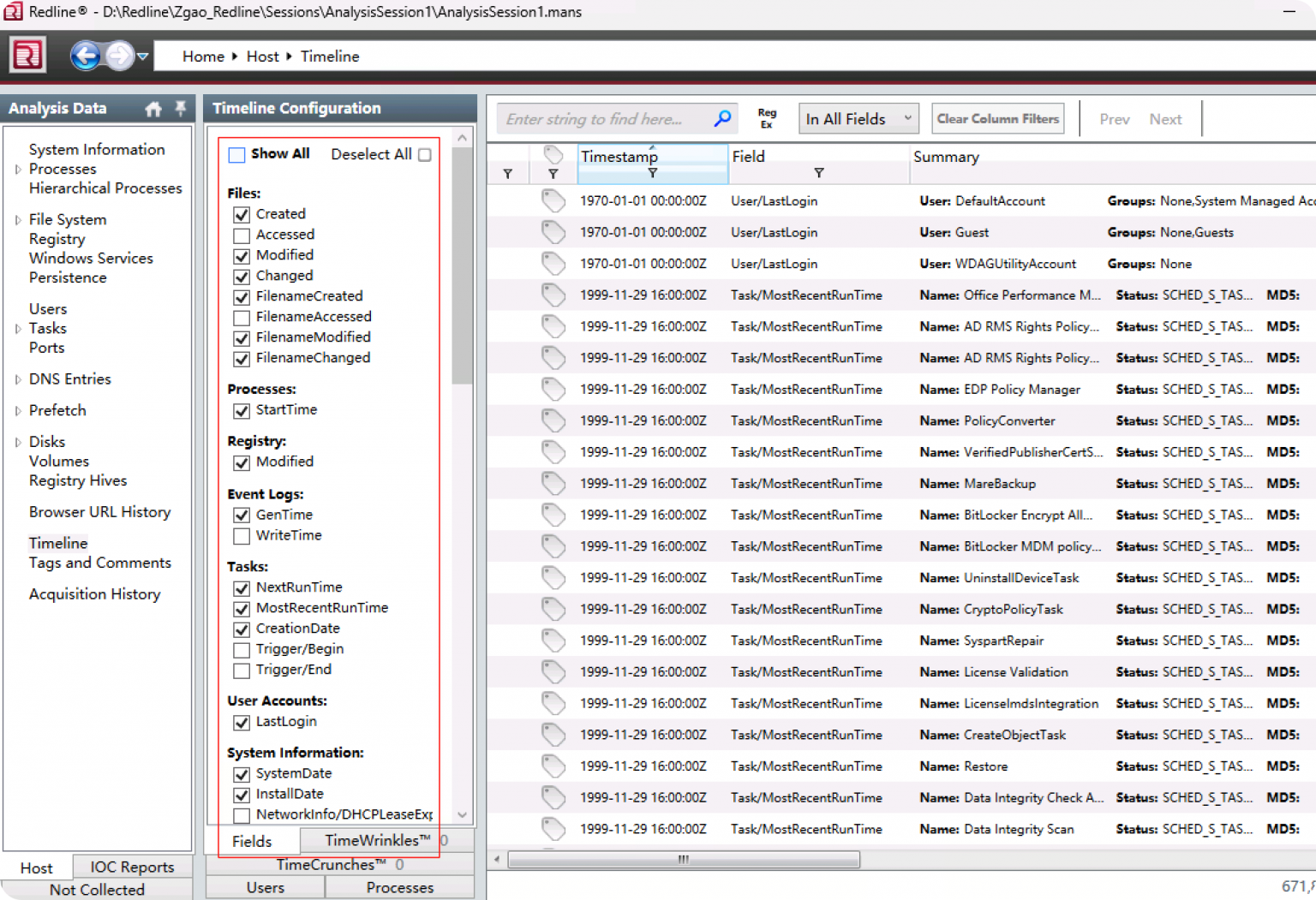Open the filter funnel on Timestamp column
The height and width of the screenshot is (900, 1316).
pos(652,174)
